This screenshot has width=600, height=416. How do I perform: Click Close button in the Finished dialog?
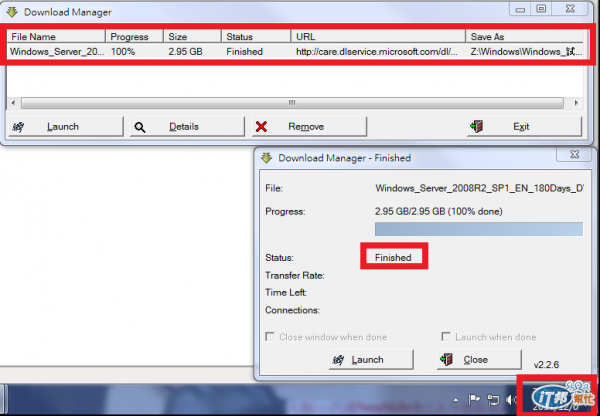point(479,360)
